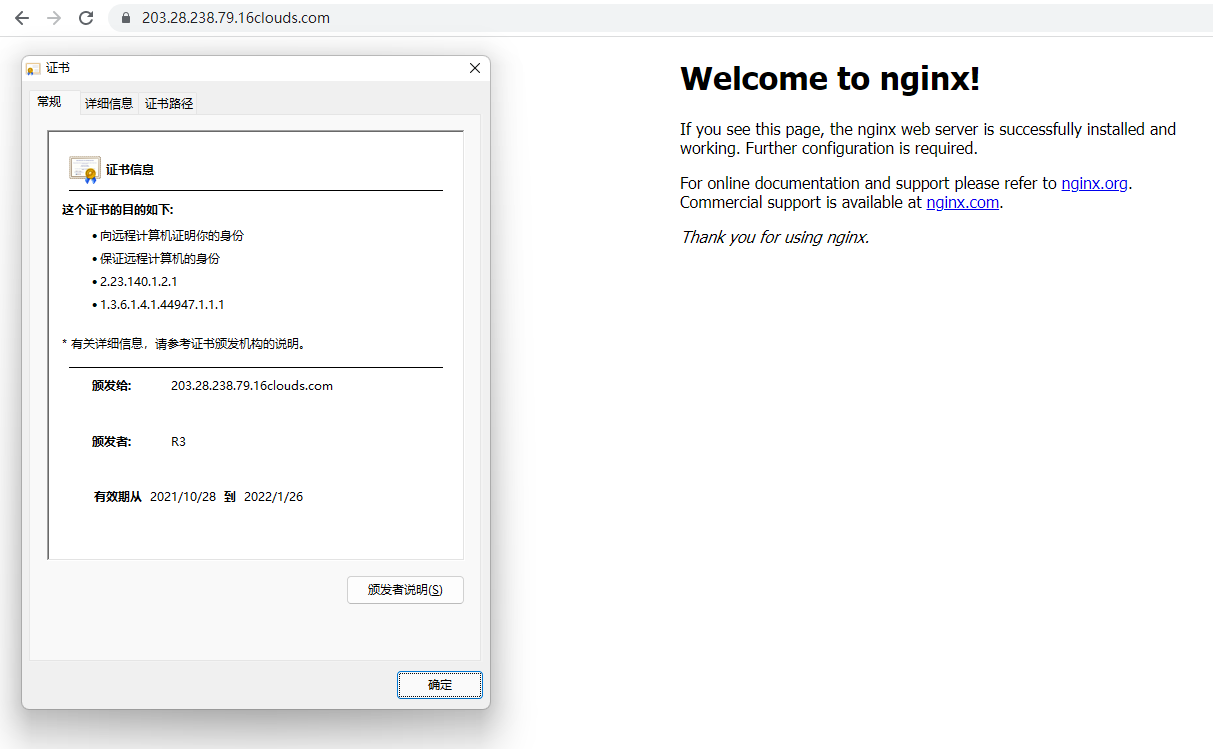The image size is (1213, 749).
Task: Click the certificate dialog title icon
Action: coord(33,69)
